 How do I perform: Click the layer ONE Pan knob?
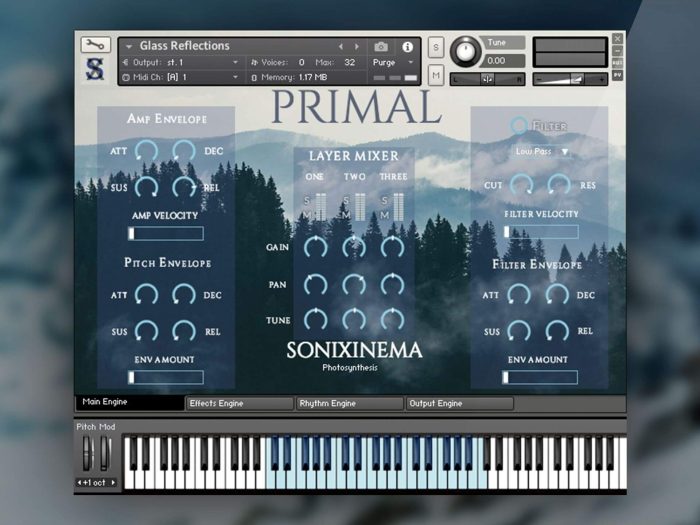316,284
